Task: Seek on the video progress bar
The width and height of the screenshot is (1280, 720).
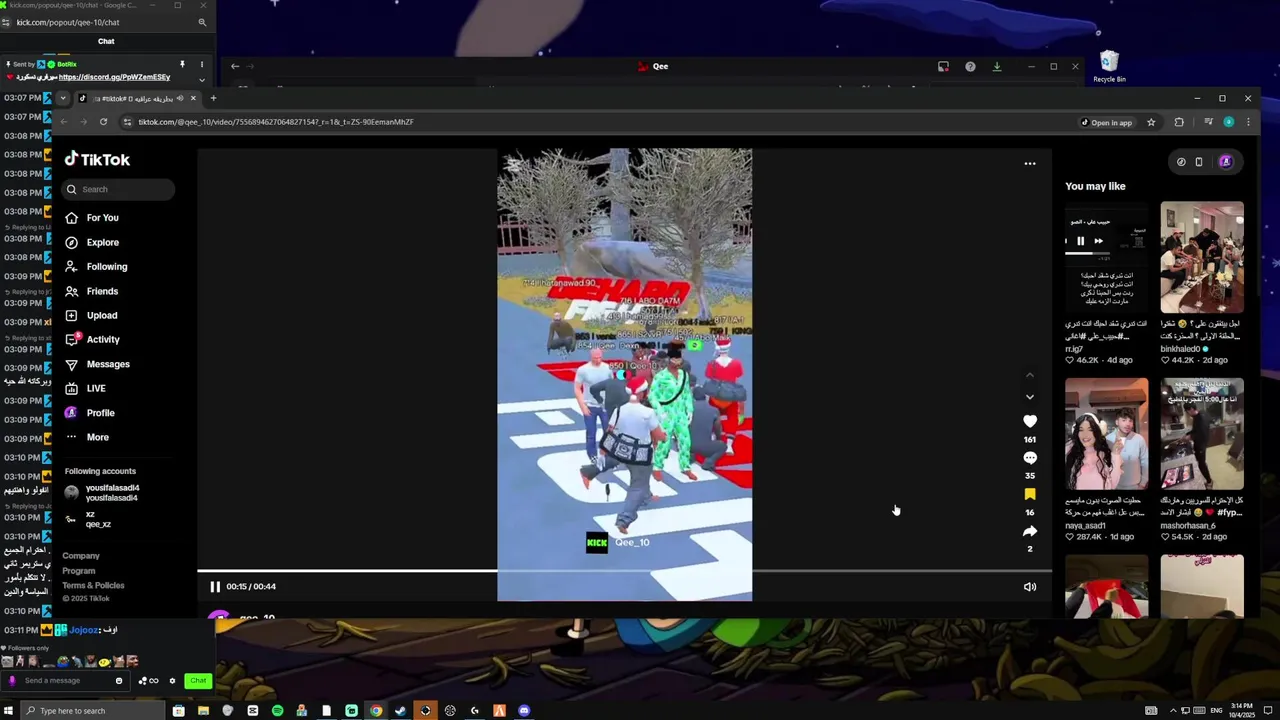Action: 624,571
